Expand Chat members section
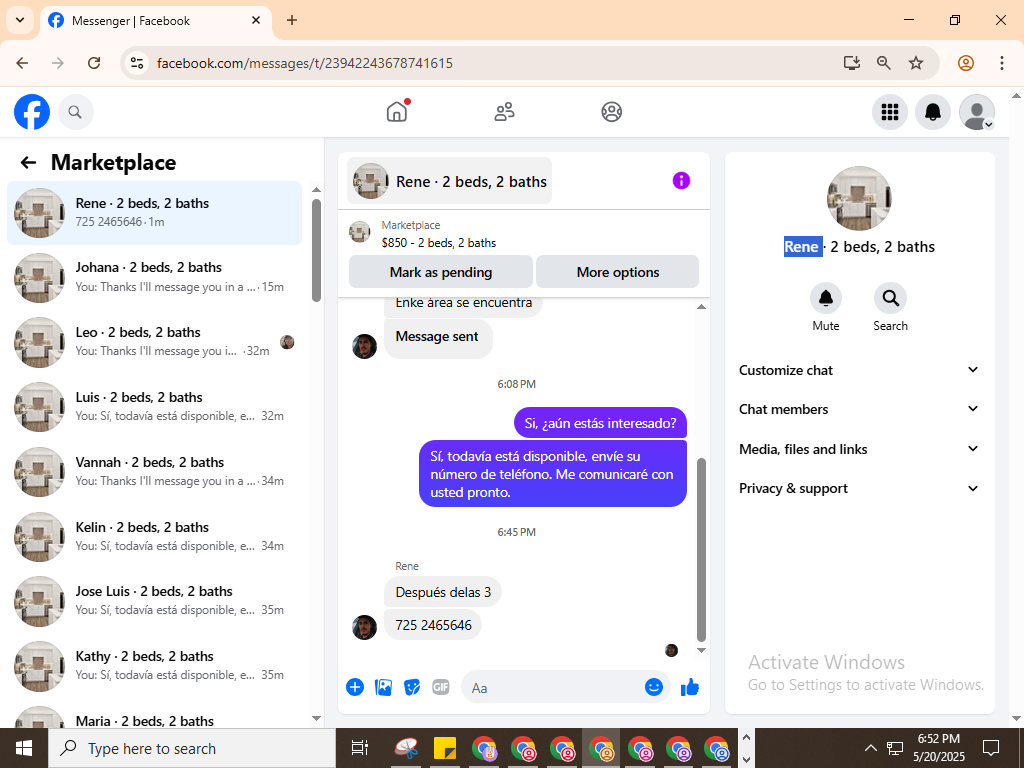Screen dimensions: 1024x768 [x=859, y=409]
